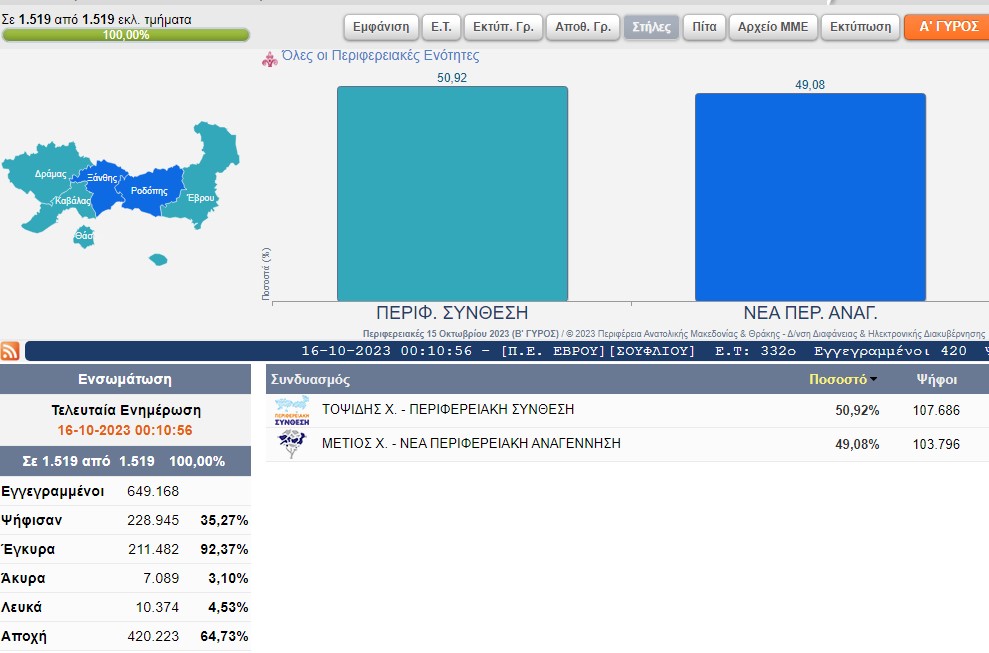This screenshot has height=653, width=989.
Task: Toggle the Εμφάνιση display button
Action: point(380,27)
